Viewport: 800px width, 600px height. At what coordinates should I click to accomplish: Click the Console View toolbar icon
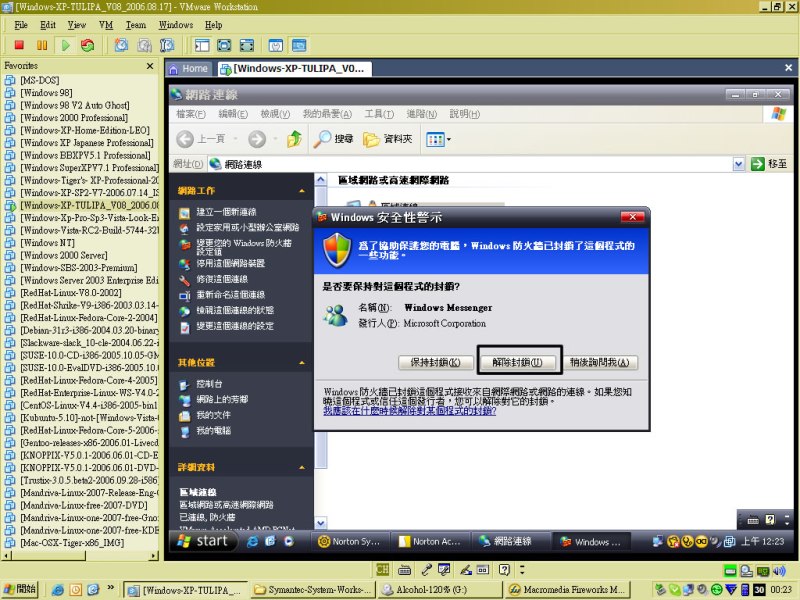[x=299, y=45]
